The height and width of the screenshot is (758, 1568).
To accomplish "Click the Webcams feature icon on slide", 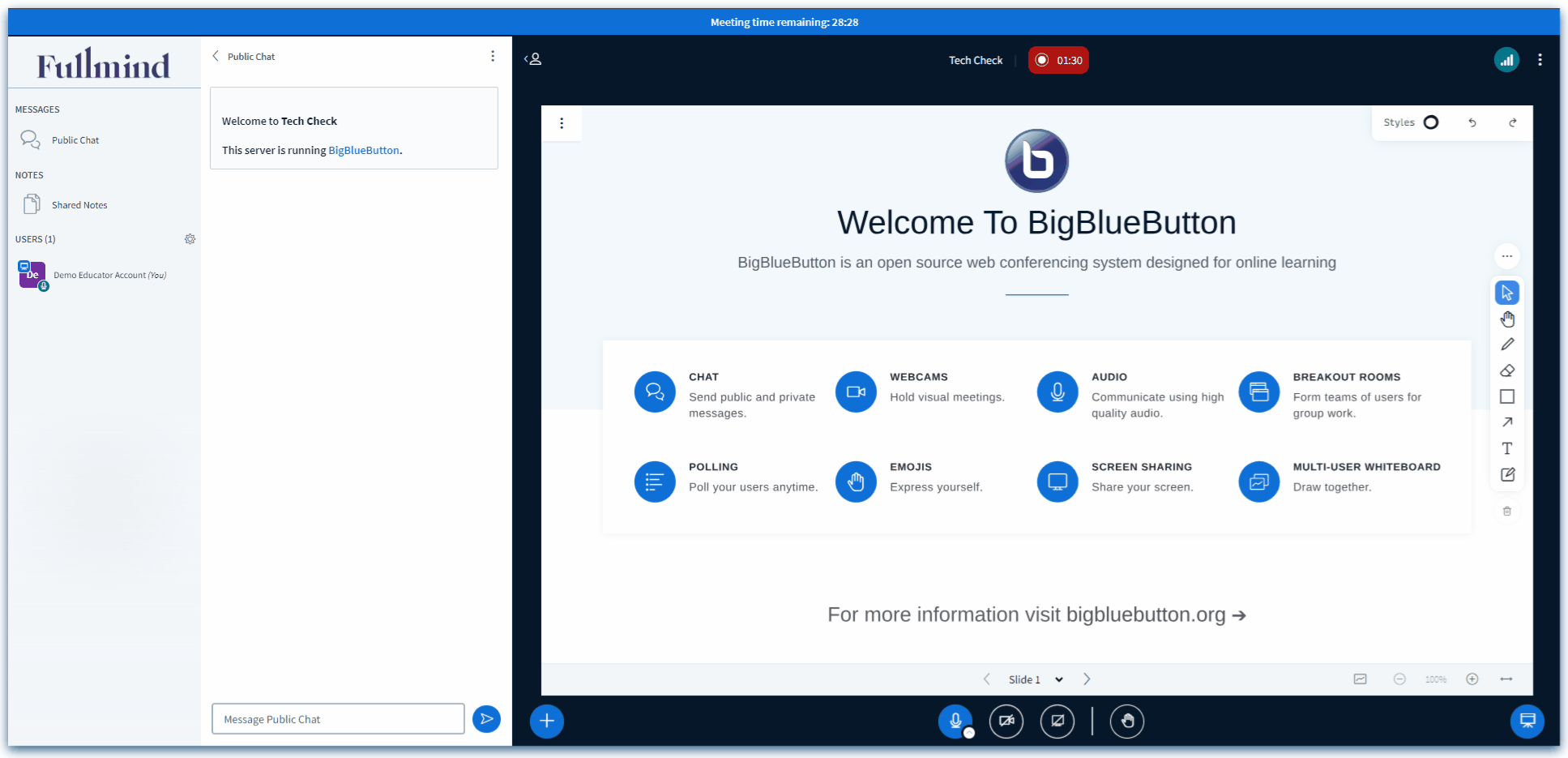I will (x=856, y=392).
